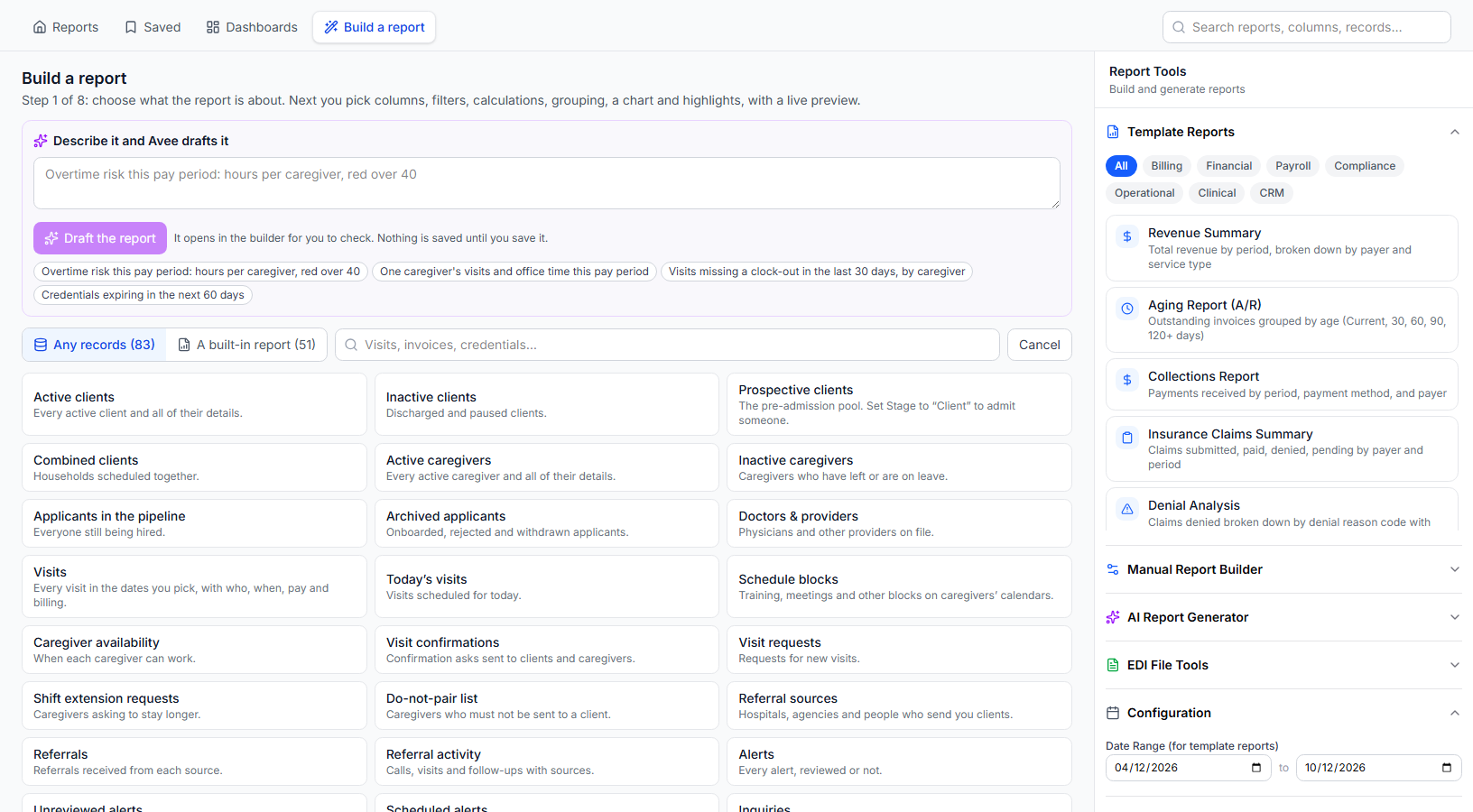This screenshot has height=812, width=1473.
Task: Filter templates by Compliance
Action: 1365,166
